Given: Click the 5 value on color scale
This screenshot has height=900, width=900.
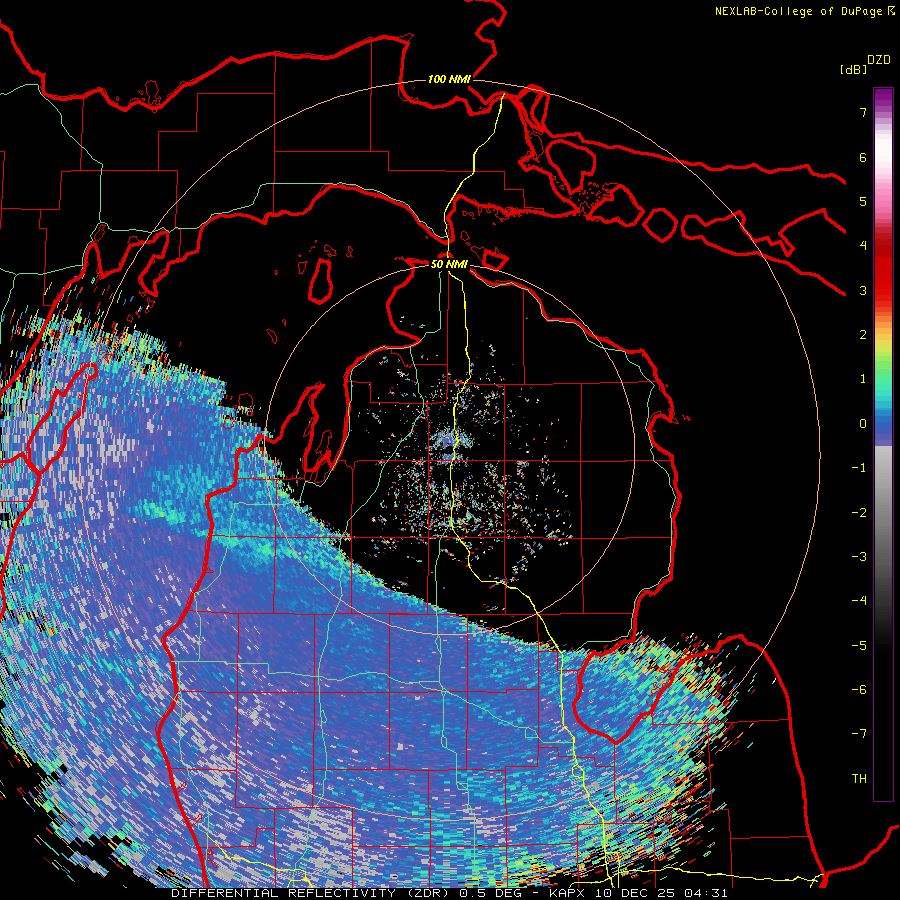Looking at the screenshot, I should pos(863,201).
